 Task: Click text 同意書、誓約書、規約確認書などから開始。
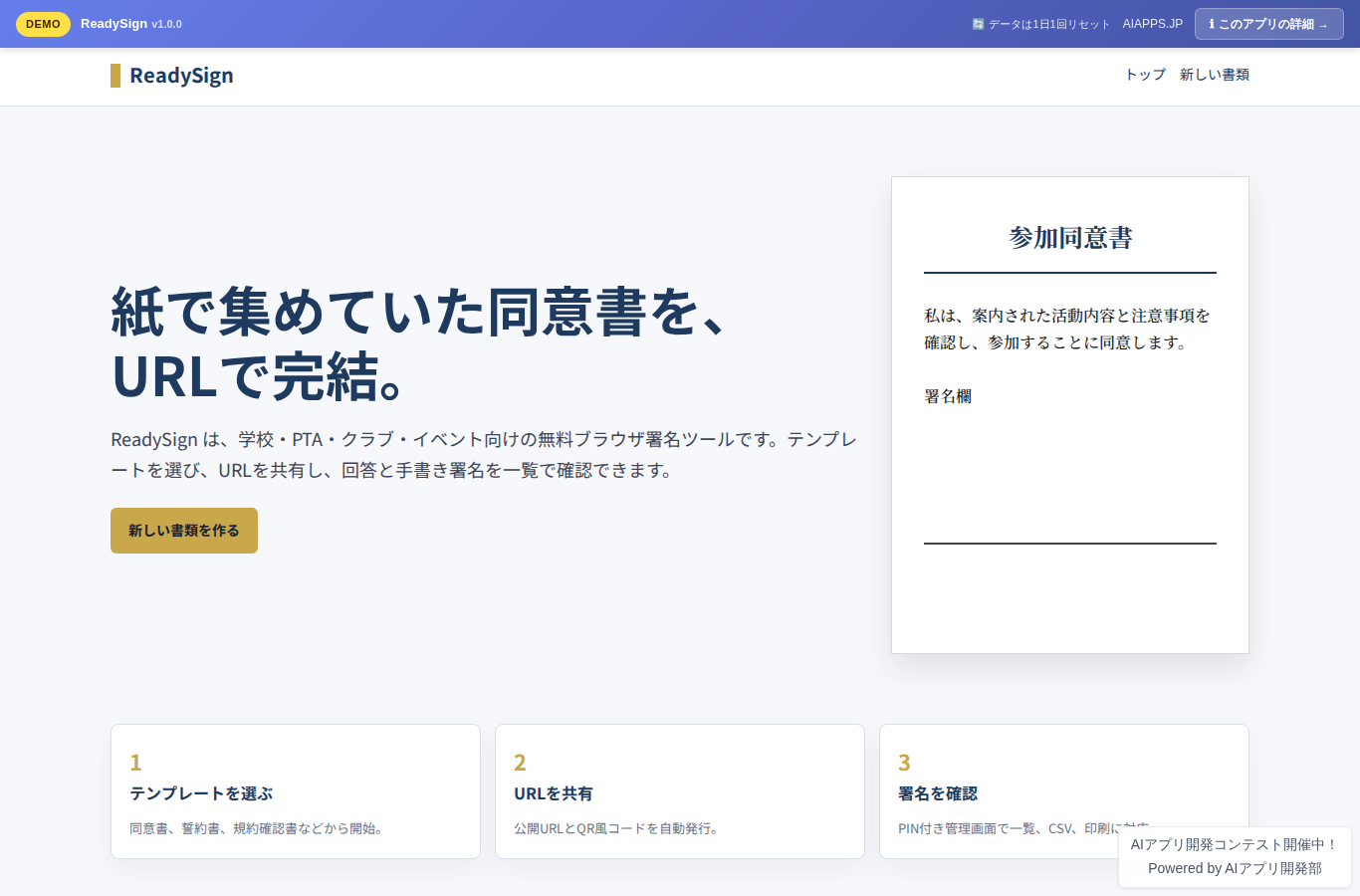tap(259, 828)
